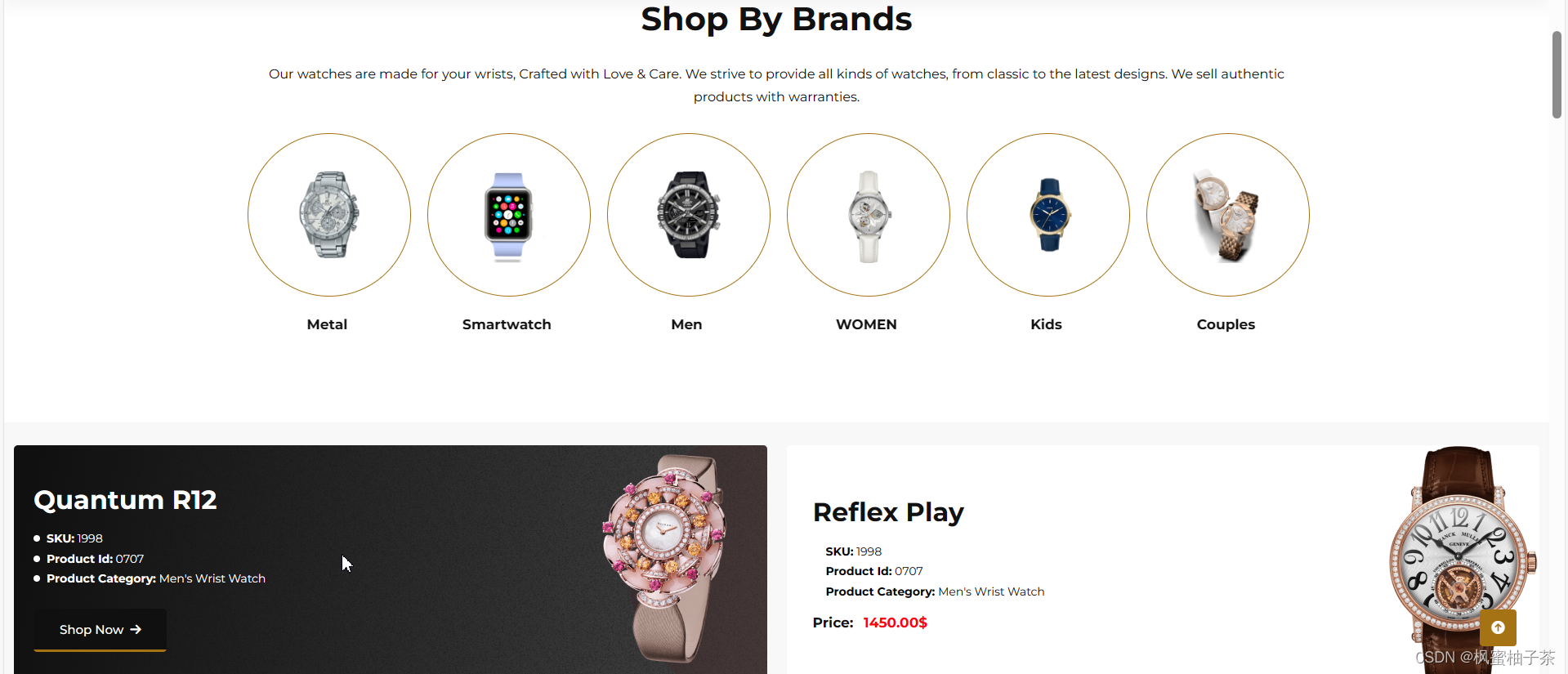Open the Metal category label link
The width and height of the screenshot is (1568, 674).
point(327,324)
